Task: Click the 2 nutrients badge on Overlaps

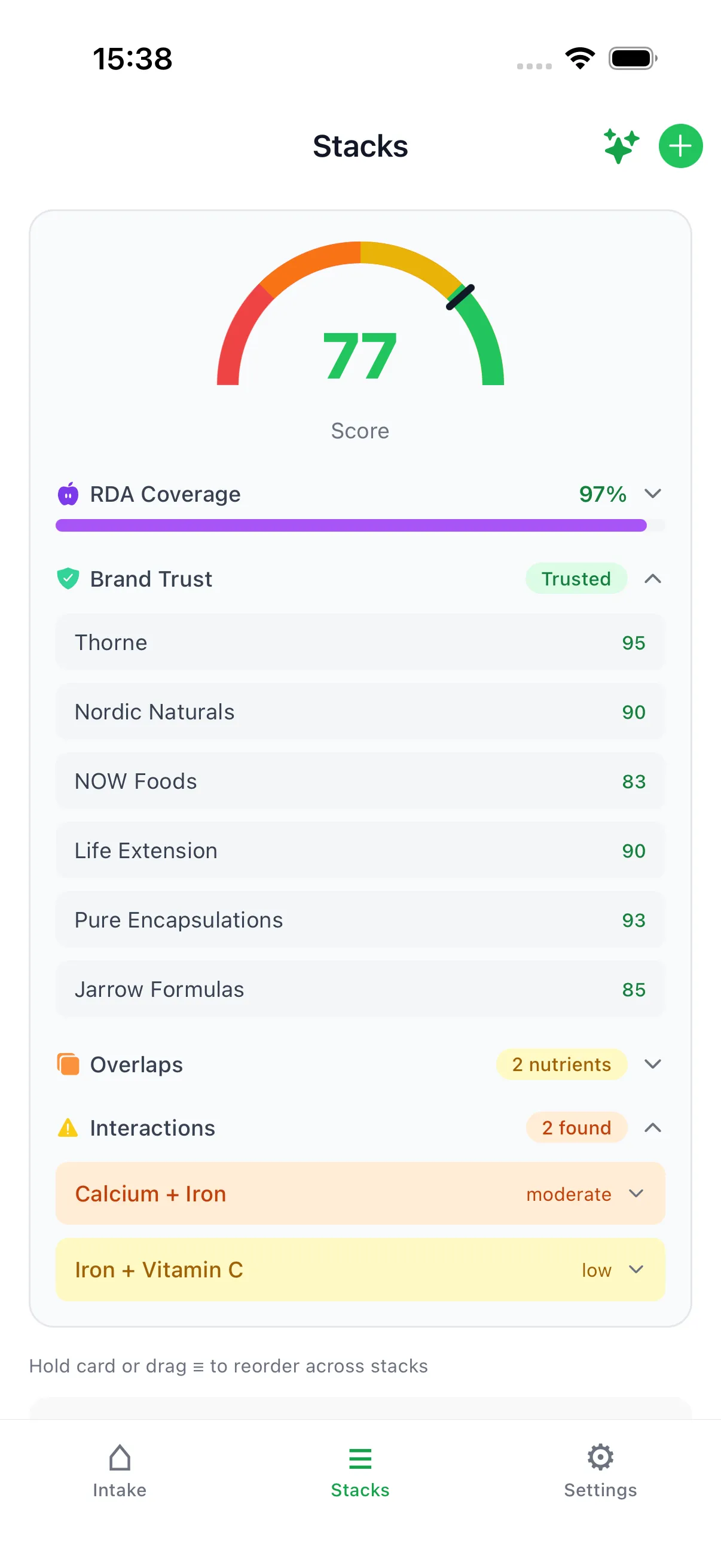Action: (x=561, y=1064)
